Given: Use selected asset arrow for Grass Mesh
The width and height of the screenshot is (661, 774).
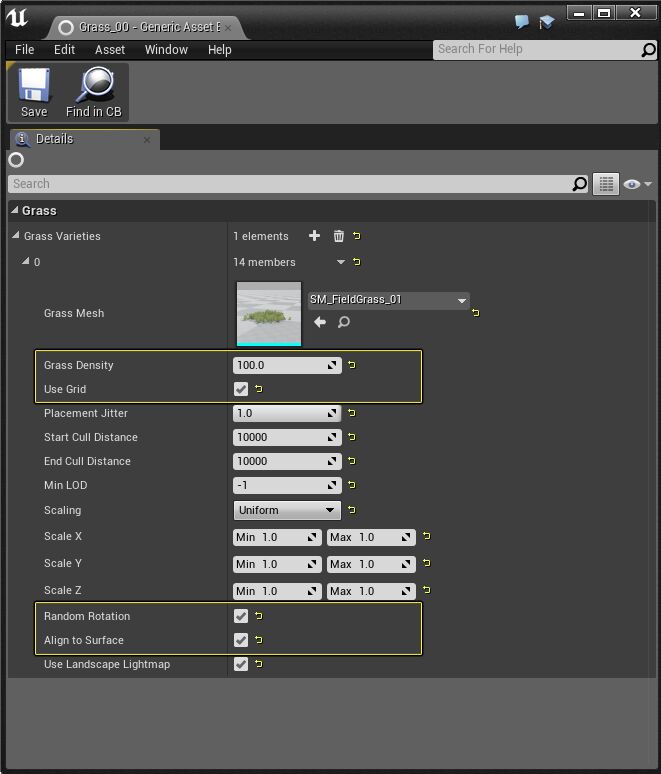Looking at the screenshot, I should pos(320,322).
